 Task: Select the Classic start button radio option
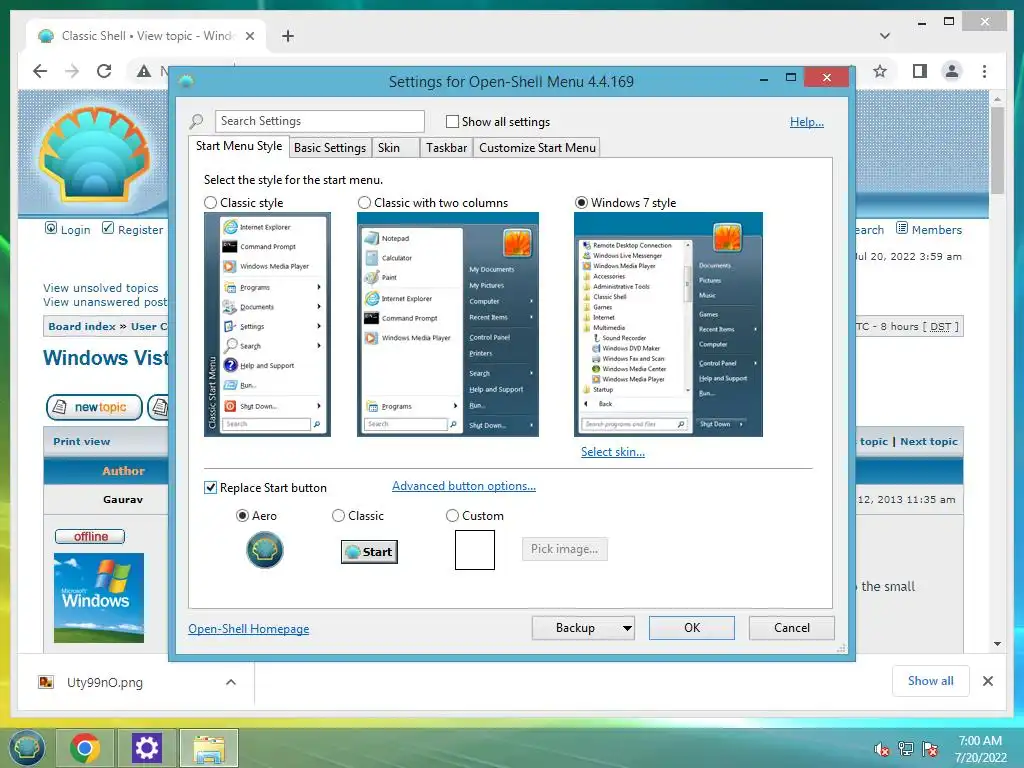[x=338, y=516]
